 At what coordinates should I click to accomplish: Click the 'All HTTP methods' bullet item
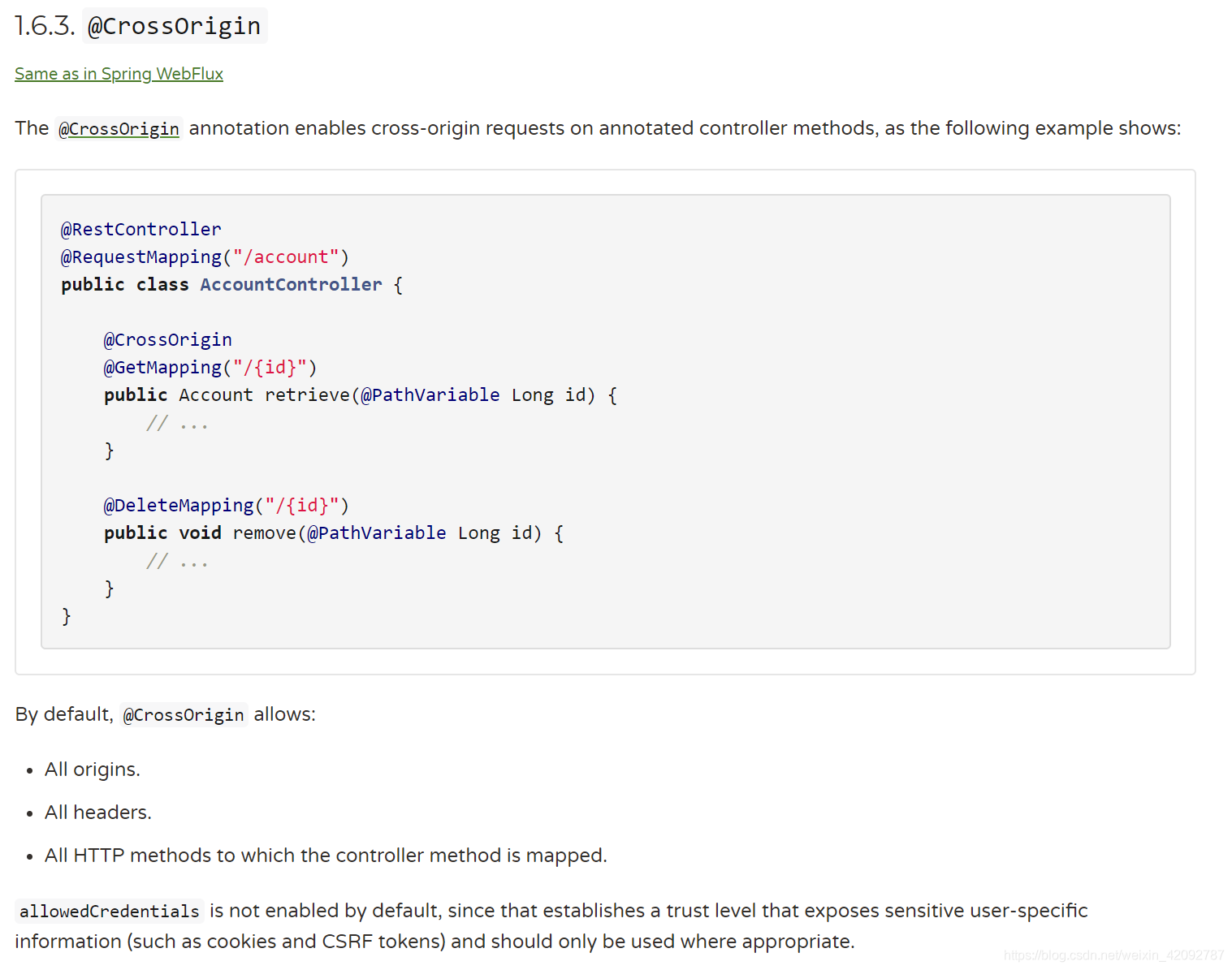(x=326, y=856)
